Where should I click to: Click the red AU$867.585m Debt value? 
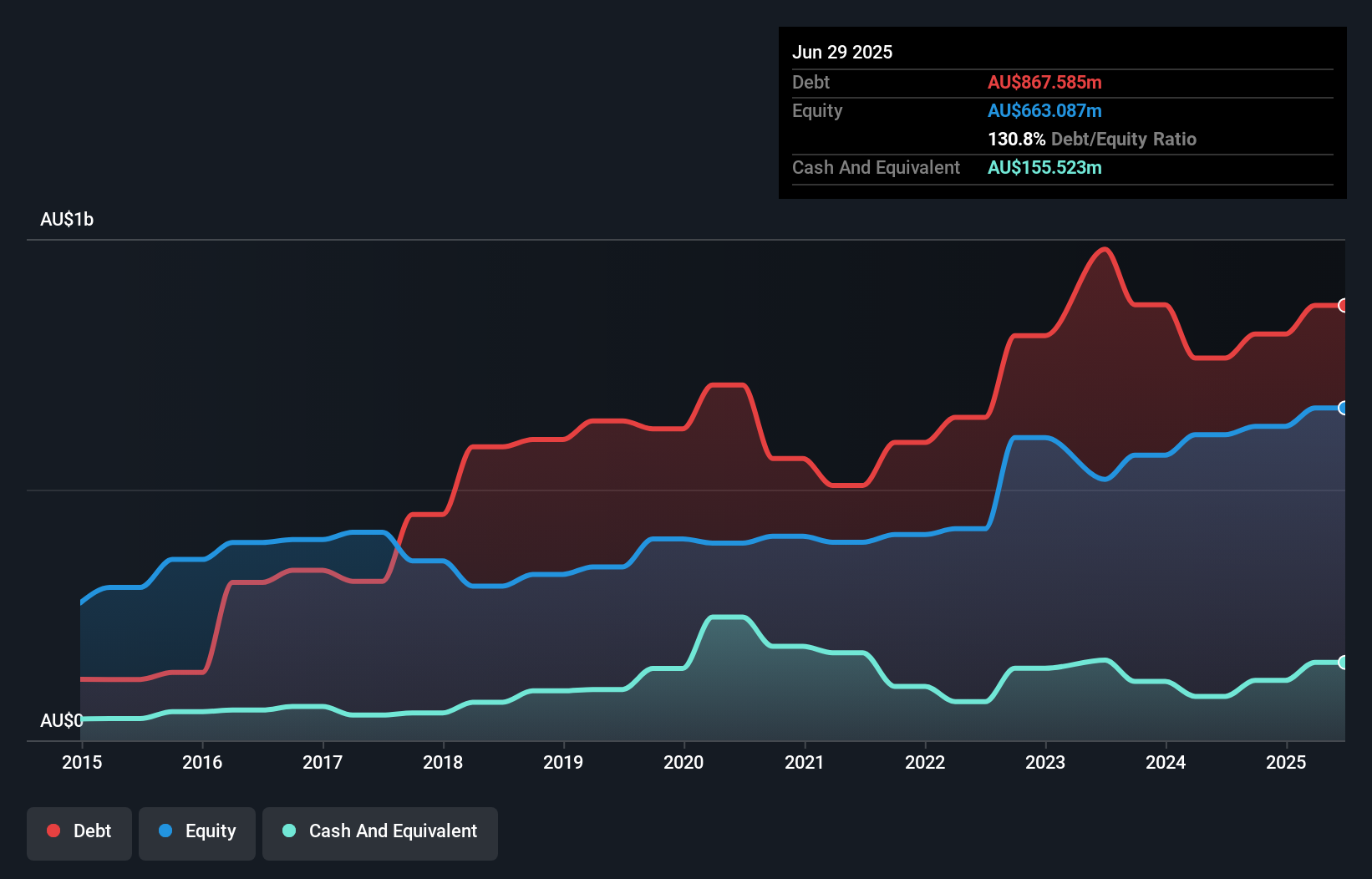1044,82
